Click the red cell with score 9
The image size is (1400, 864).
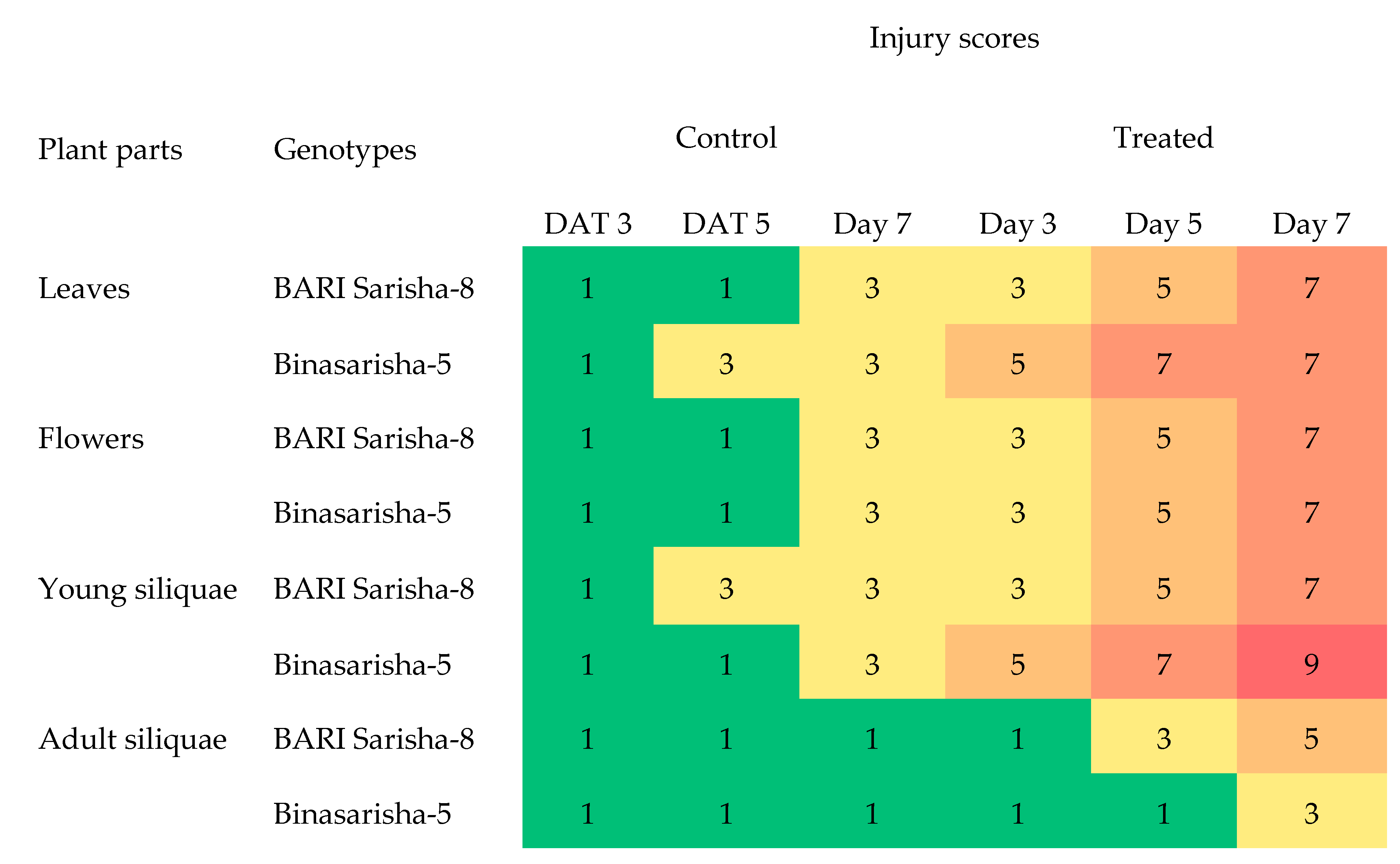click(1311, 664)
